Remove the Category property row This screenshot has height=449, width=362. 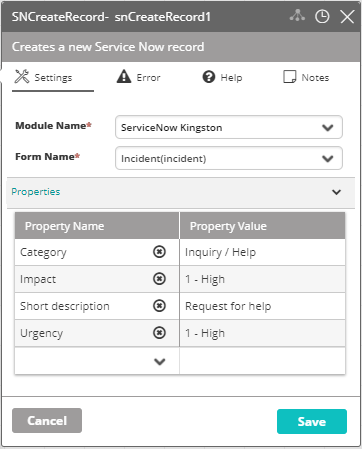coord(159,252)
